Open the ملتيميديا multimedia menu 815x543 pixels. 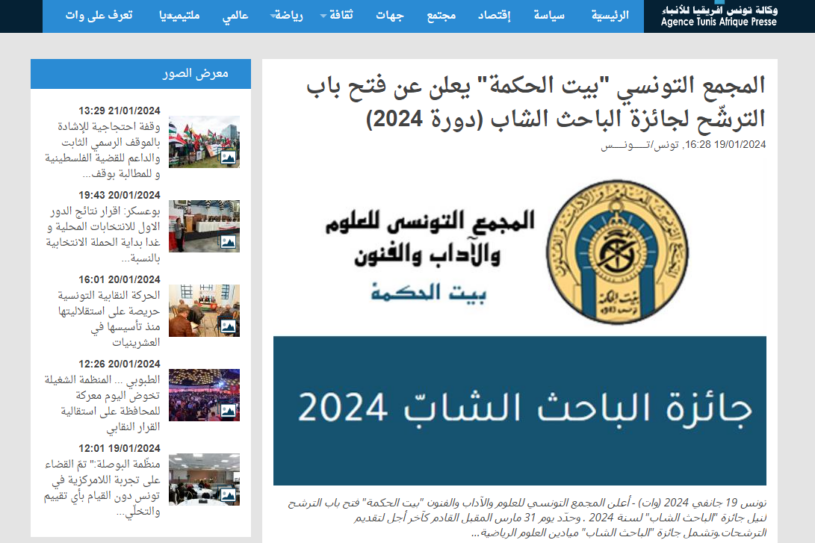(x=178, y=16)
